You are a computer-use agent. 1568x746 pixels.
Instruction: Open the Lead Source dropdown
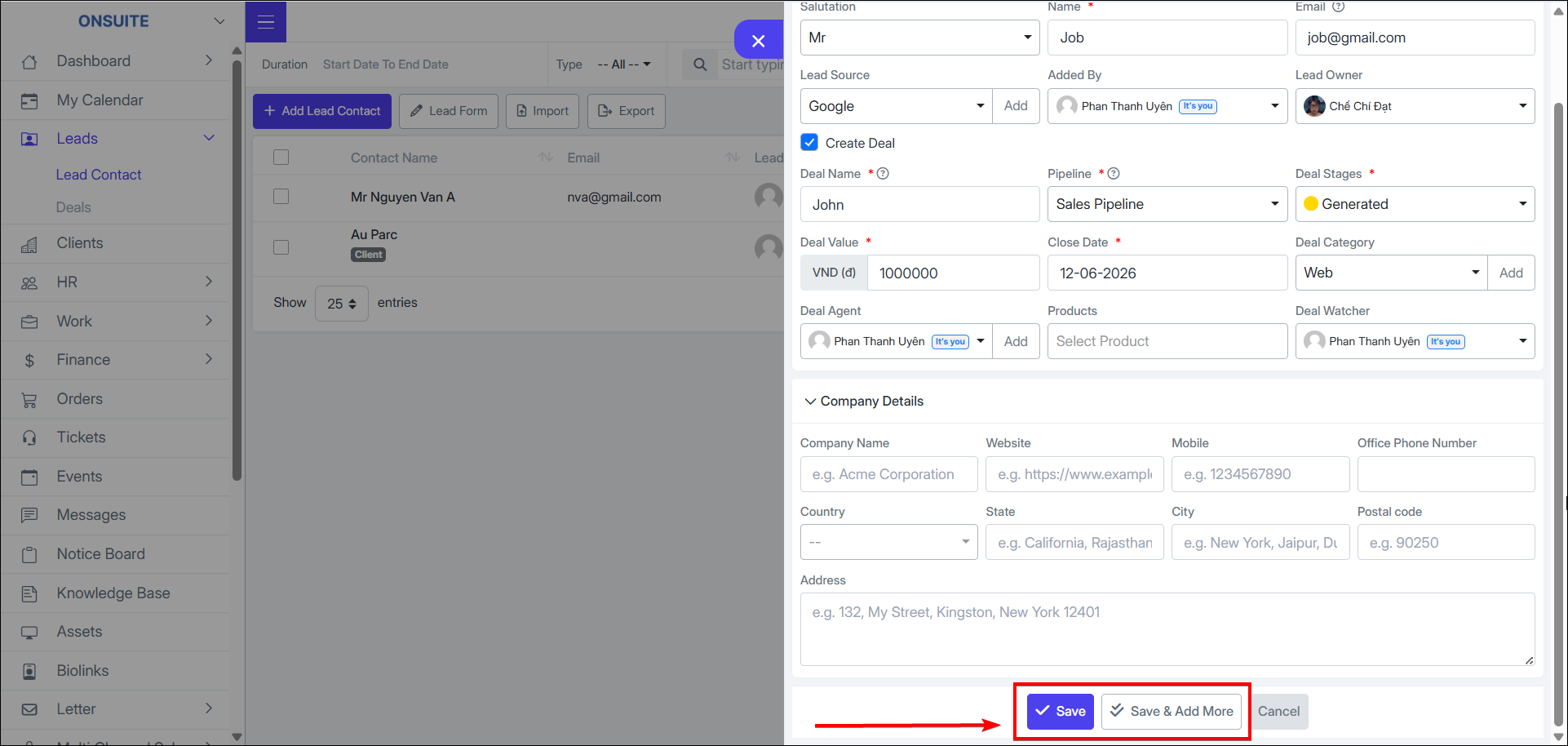click(897, 106)
